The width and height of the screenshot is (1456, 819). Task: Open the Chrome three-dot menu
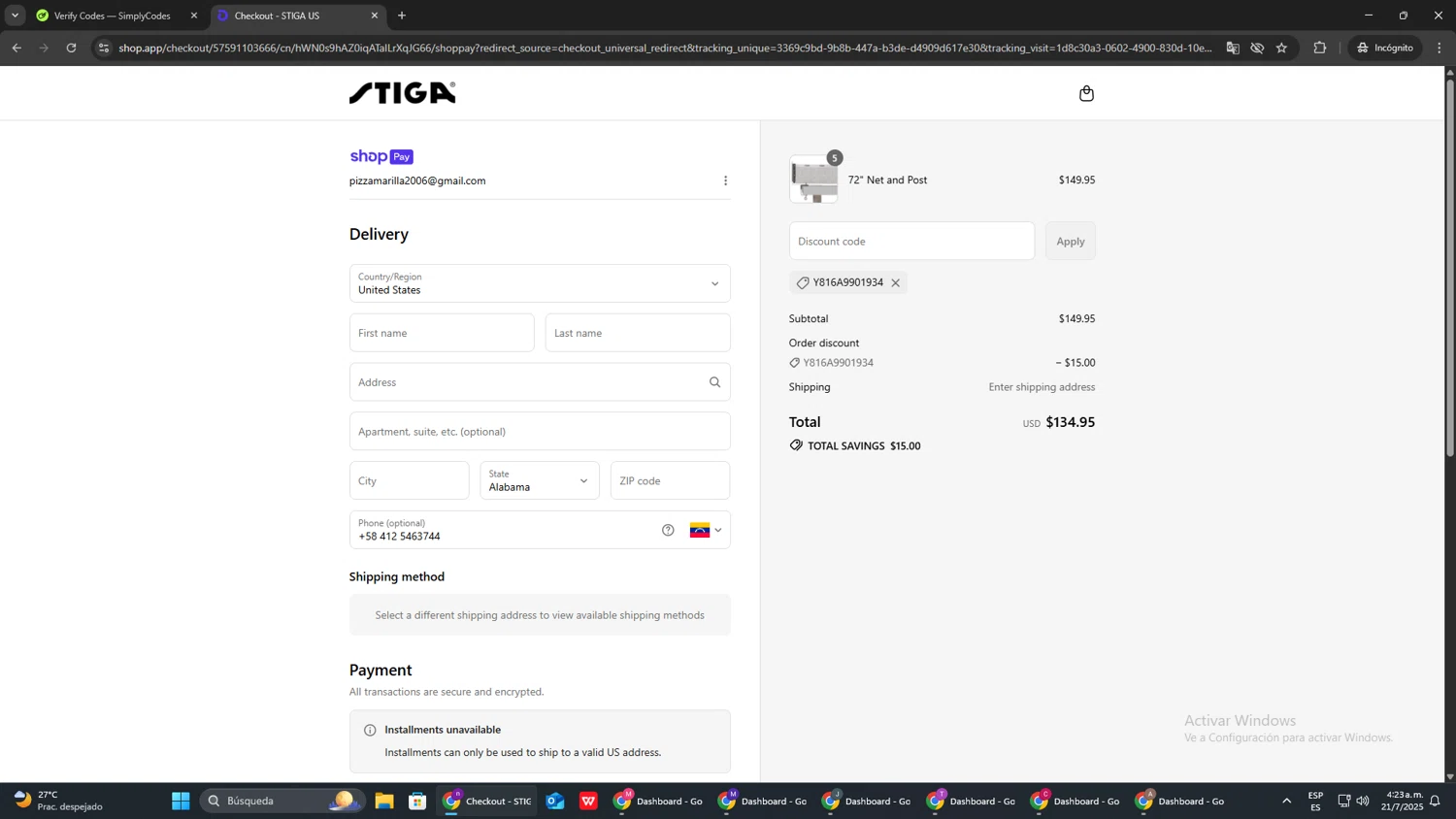(x=1439, y=48)
